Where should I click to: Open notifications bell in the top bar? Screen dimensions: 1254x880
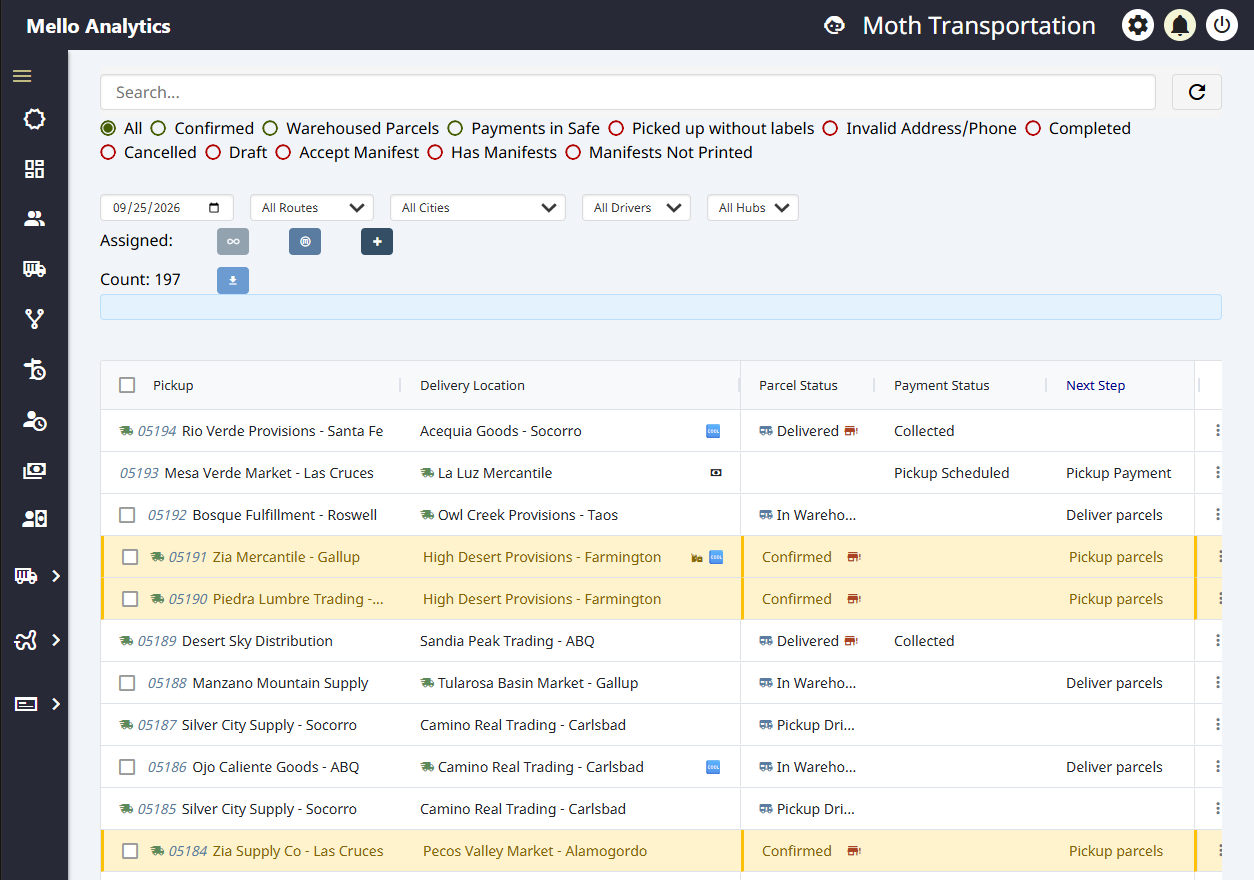click(x=1180, y=25)
